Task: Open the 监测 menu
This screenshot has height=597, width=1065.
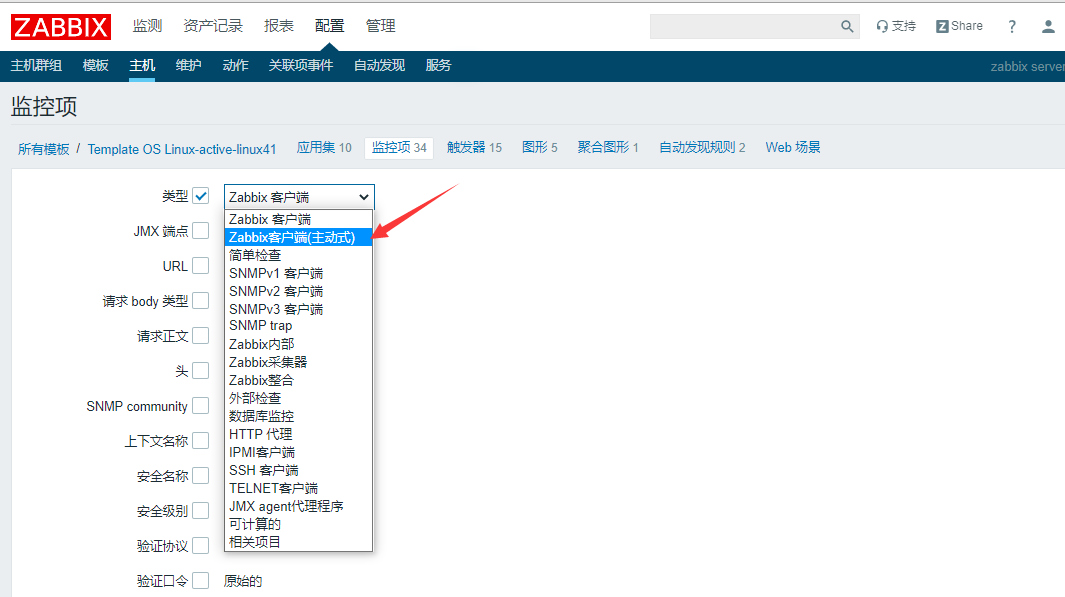Action: [147, 26]
